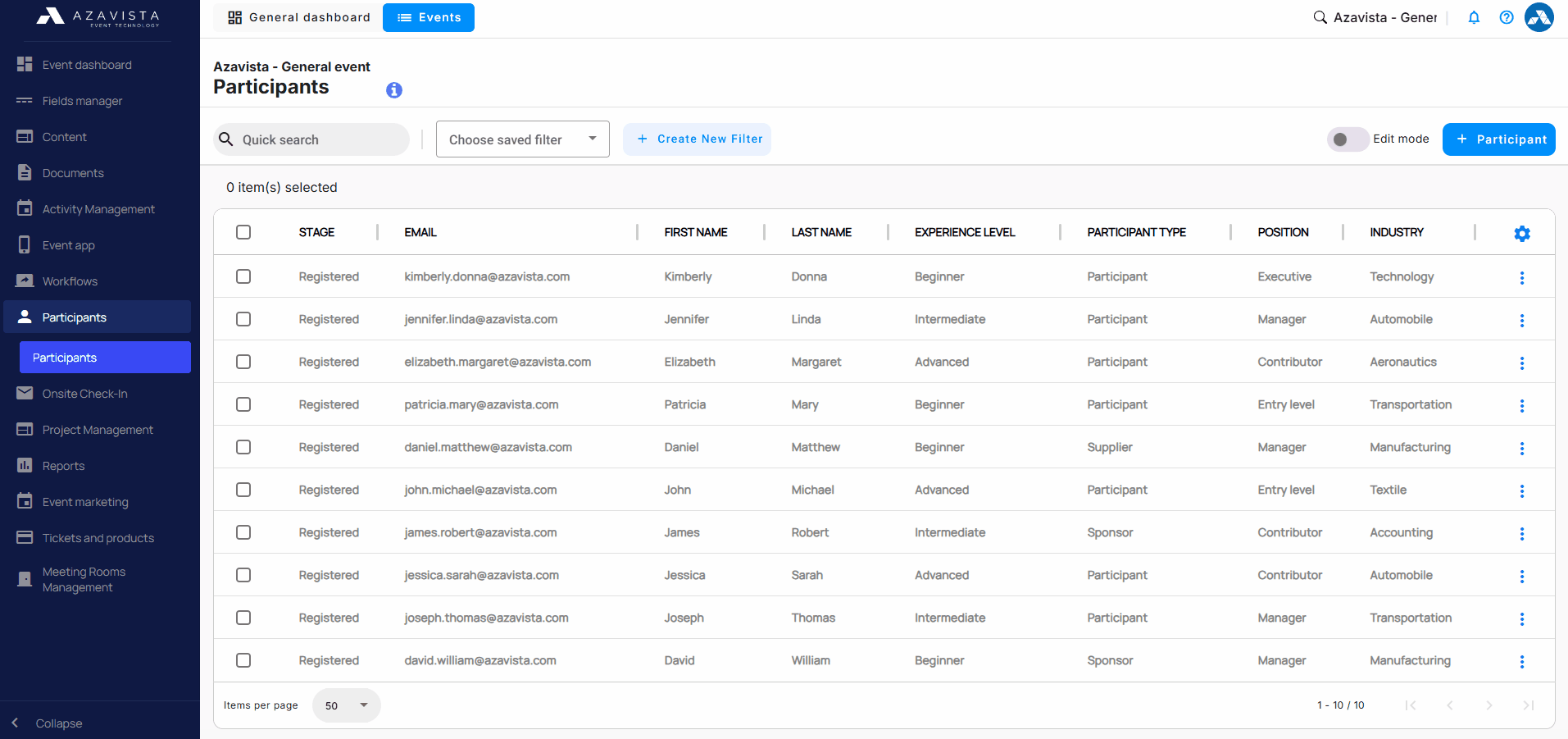Click the Participants info icon
This screenshot has width=1568, height=739.
tap(394, 90)
